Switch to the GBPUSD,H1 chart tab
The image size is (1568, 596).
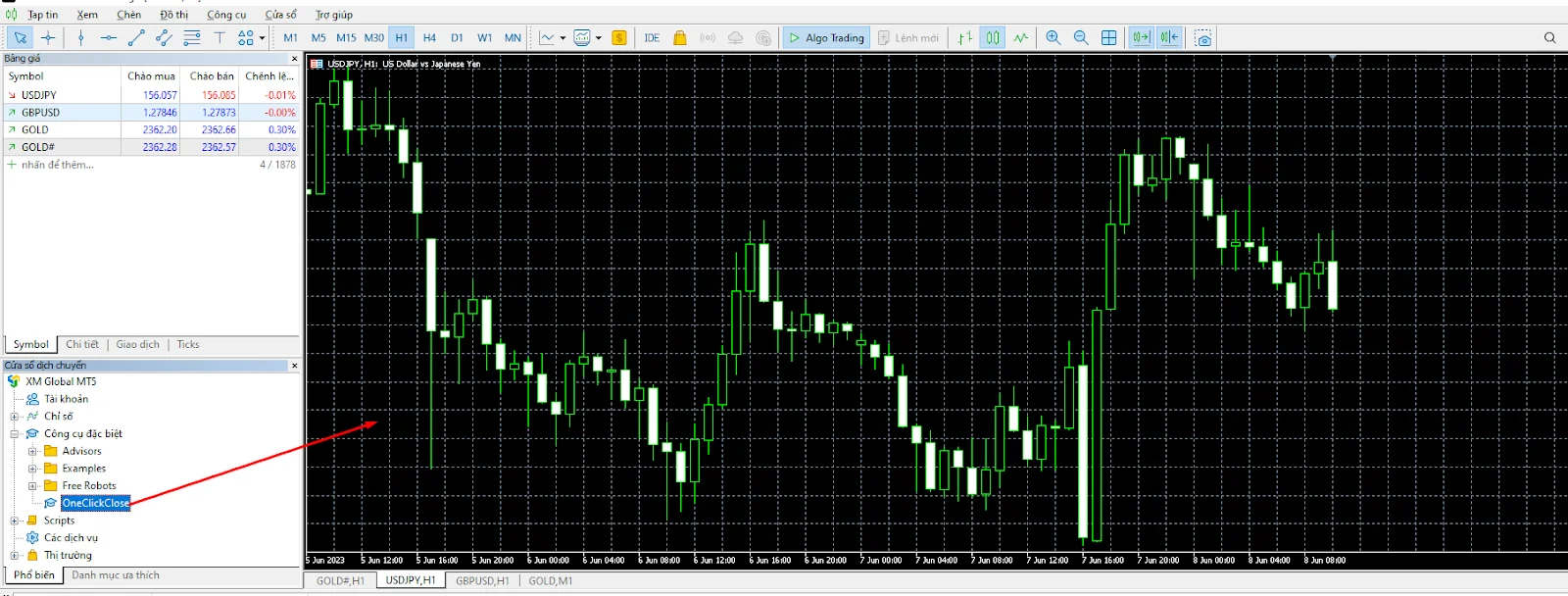(482, 580)
